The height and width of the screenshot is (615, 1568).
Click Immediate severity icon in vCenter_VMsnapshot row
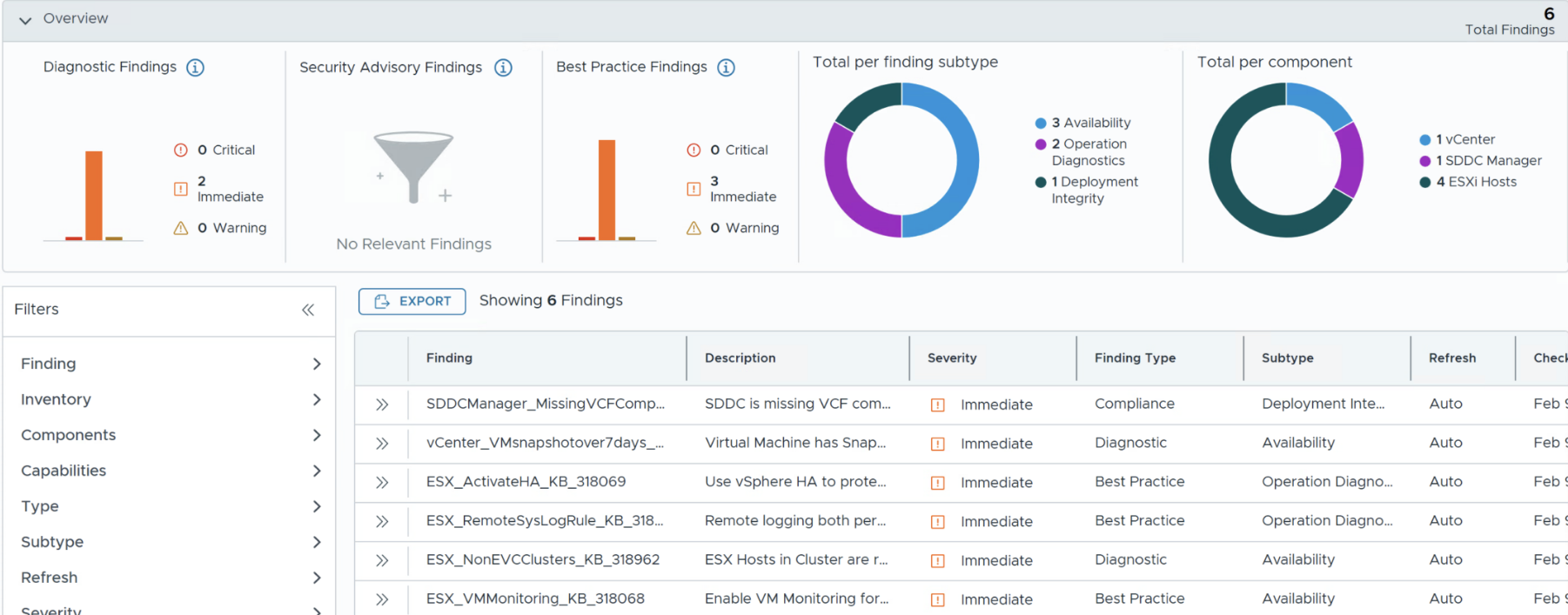tap(938, 444)
